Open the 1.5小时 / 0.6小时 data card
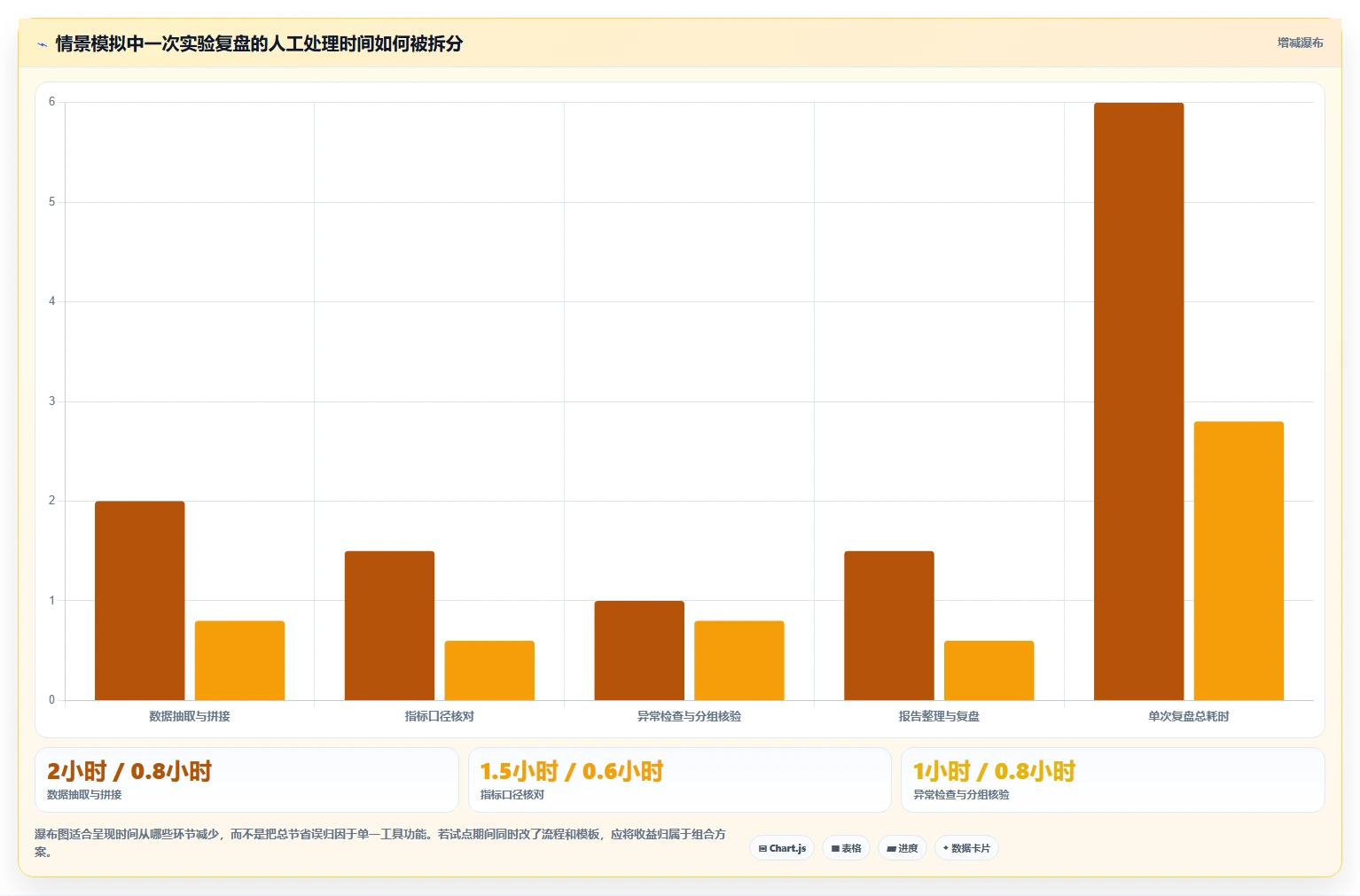The image size is (1360, 896). [679, 780]
